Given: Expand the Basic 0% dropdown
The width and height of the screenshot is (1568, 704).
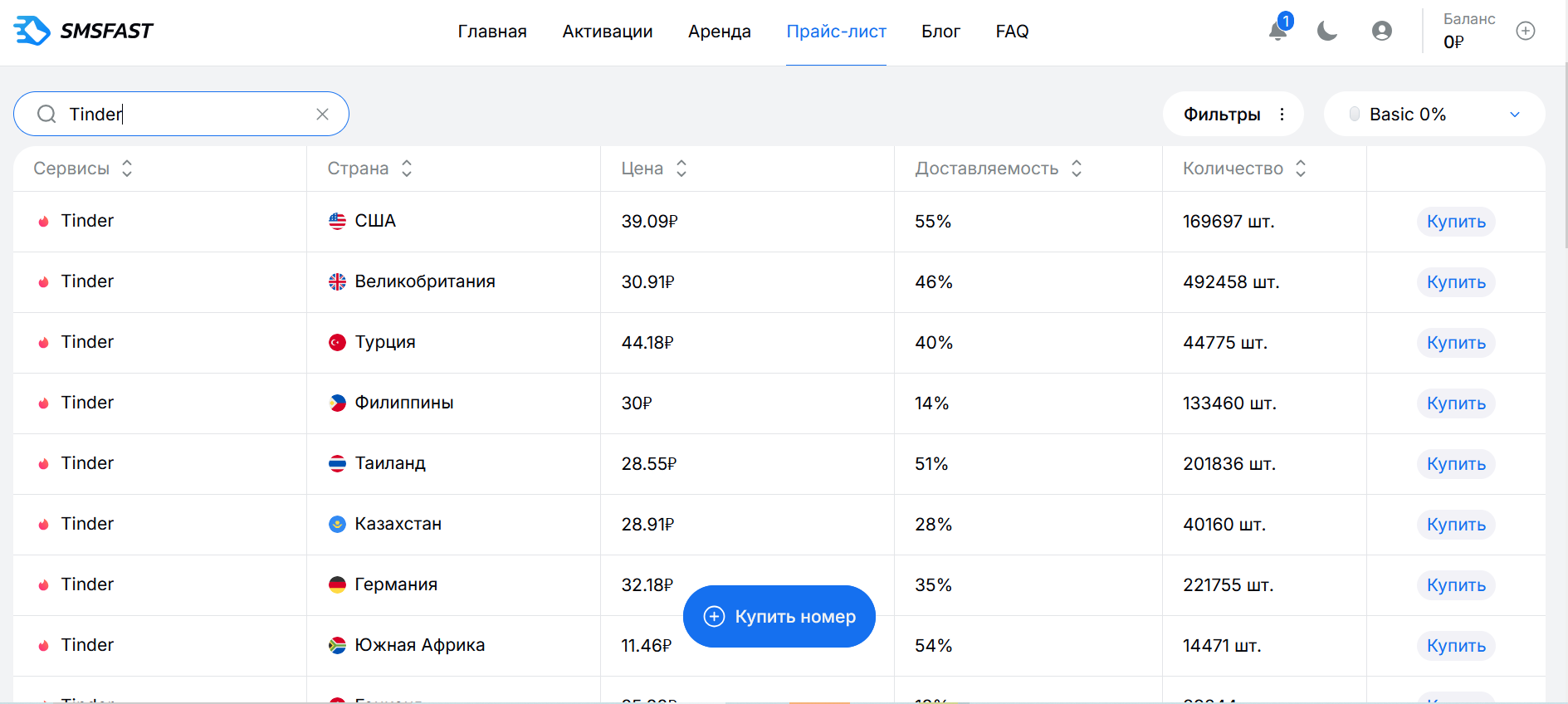Looking at the screenshot, I should [x=1434, y=114].
